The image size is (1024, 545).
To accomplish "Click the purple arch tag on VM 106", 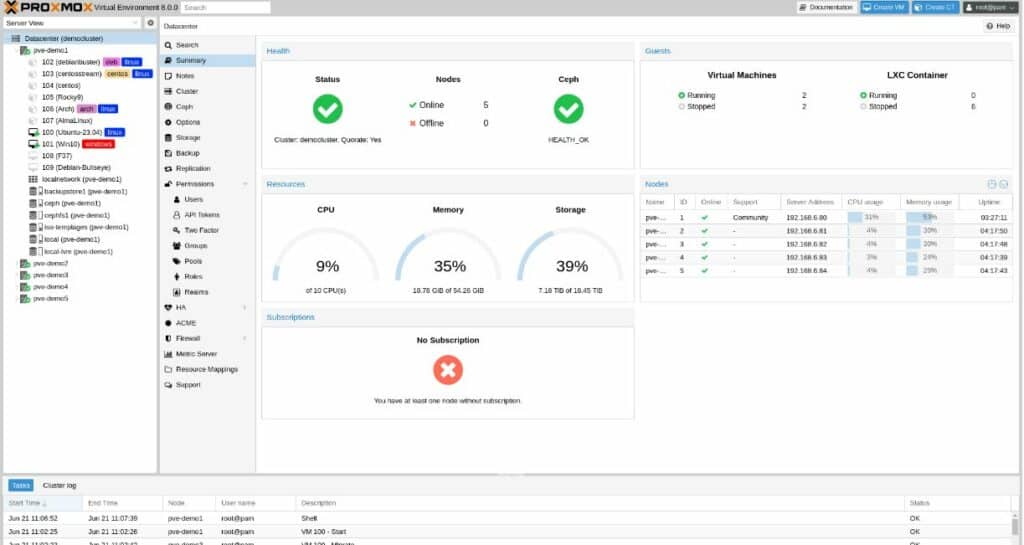I will pos(86,109).
